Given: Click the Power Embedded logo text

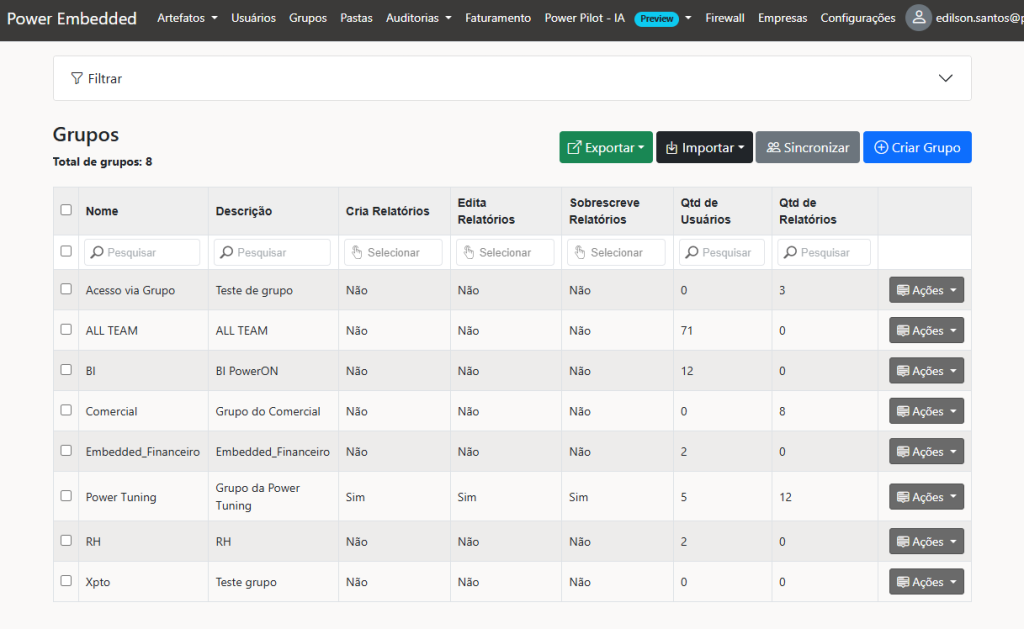Looking at the screenshot, I should 72,18.
